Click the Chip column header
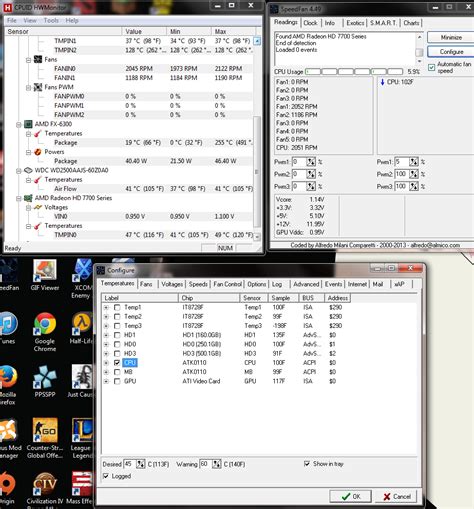Screen dimensions: 474x509 click(x=209, y=298)
